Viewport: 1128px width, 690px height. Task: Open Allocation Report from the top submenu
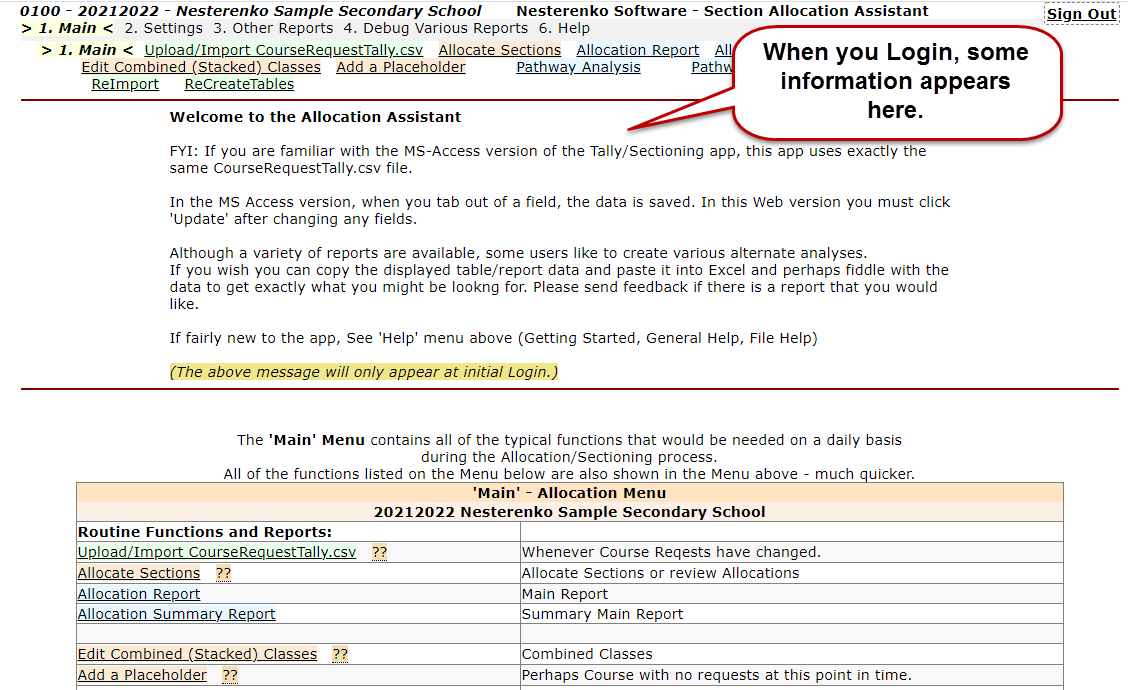click(637, 50)
